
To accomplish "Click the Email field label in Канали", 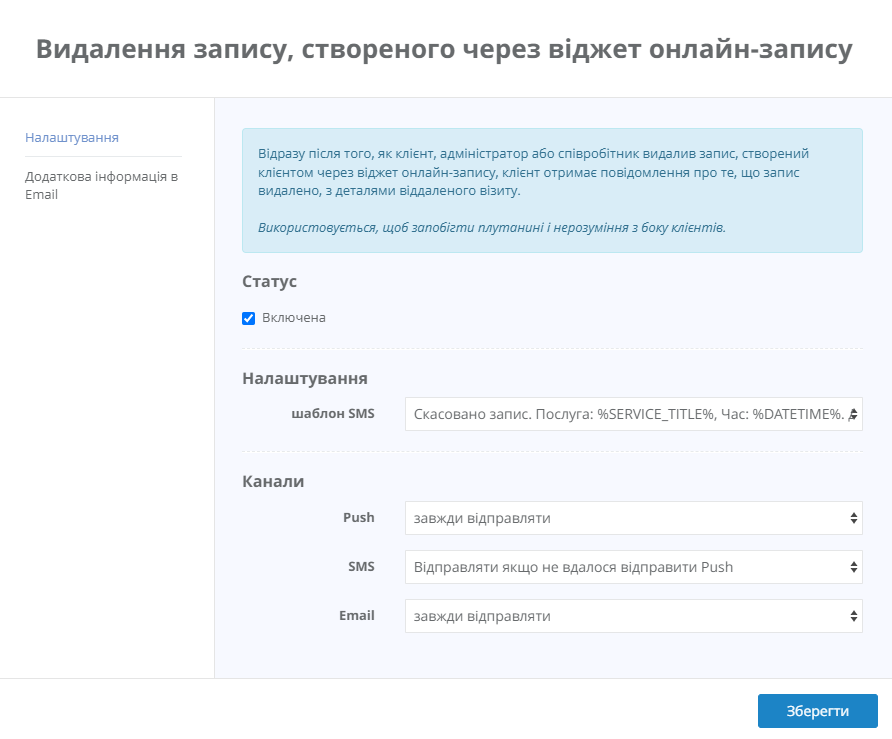I will click(x=357, y=616).
